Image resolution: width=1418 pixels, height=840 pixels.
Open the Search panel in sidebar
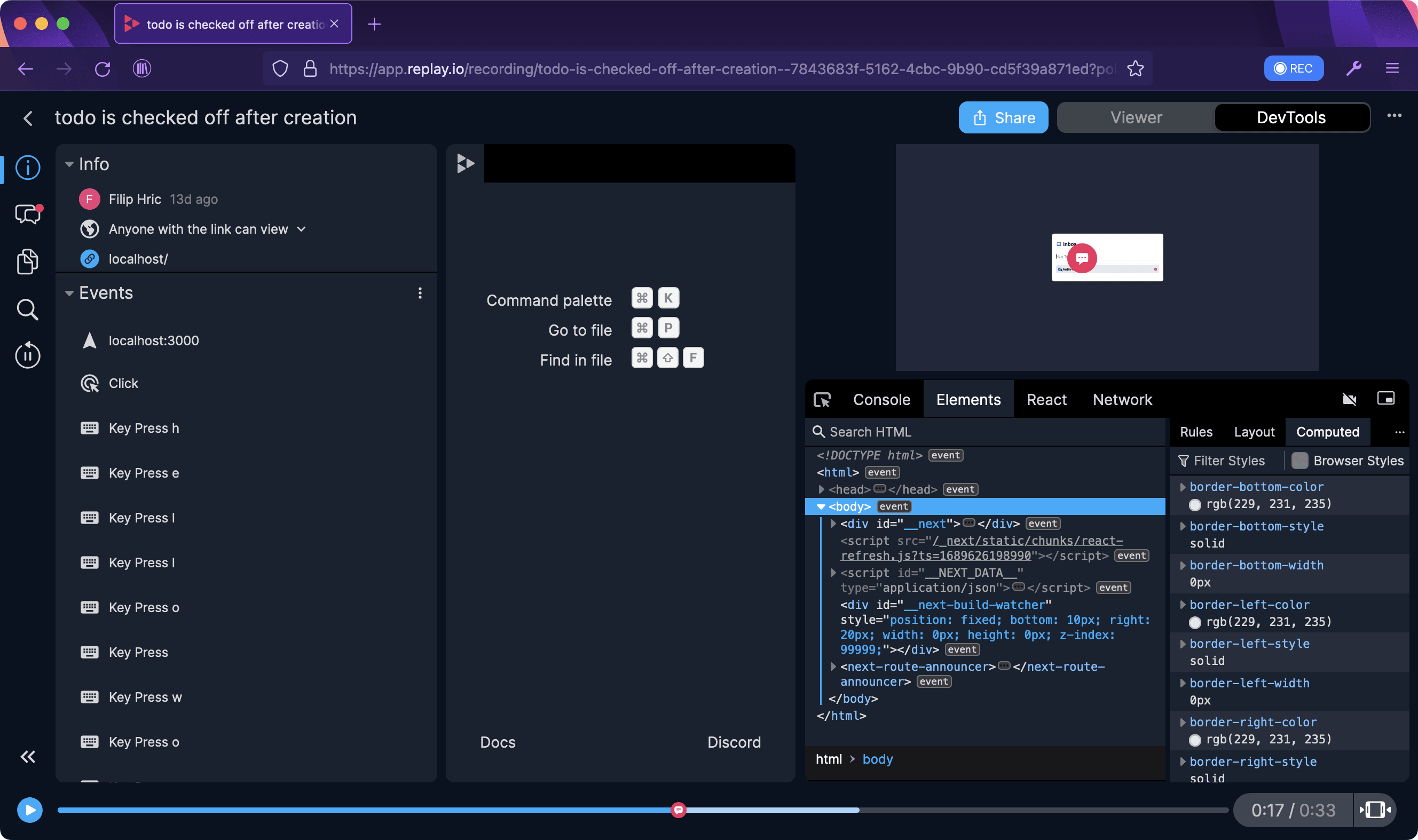coord(27,310)
